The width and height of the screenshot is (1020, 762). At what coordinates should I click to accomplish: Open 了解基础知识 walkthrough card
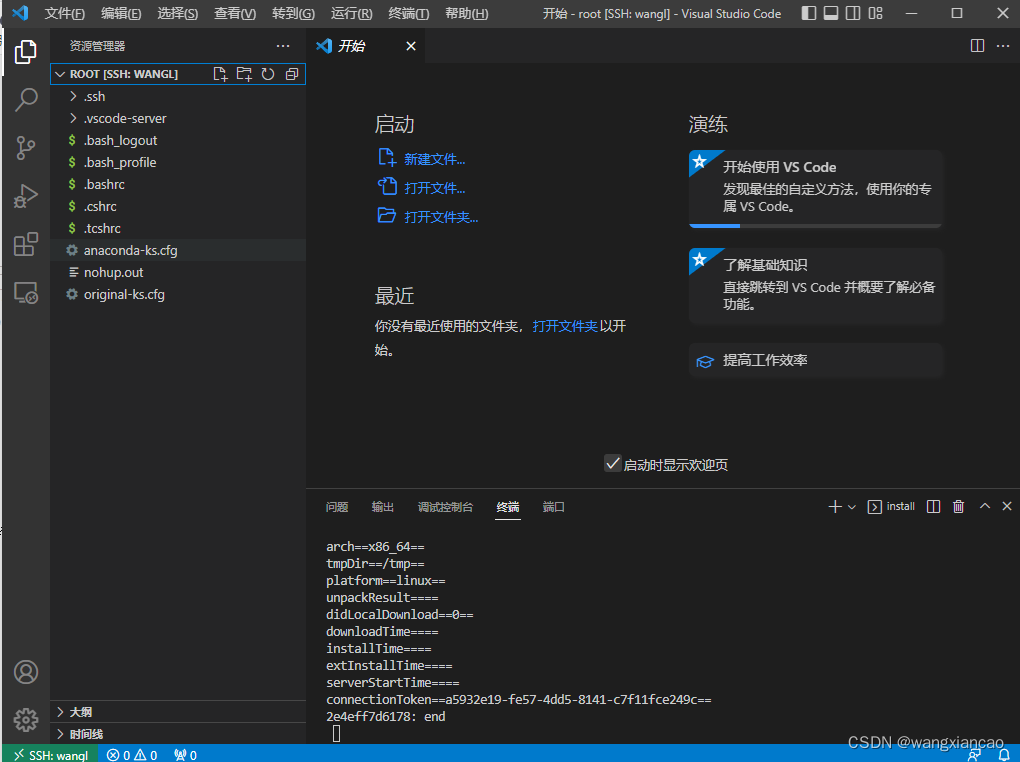click(x=816, y=286)
